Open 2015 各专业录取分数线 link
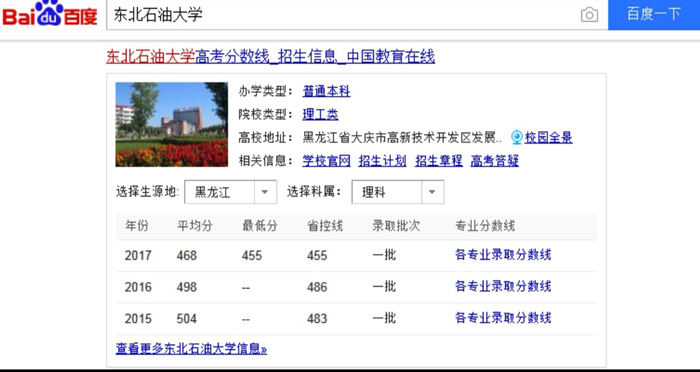The height and width of the screenshot is (372, 700). pos(503,318)
